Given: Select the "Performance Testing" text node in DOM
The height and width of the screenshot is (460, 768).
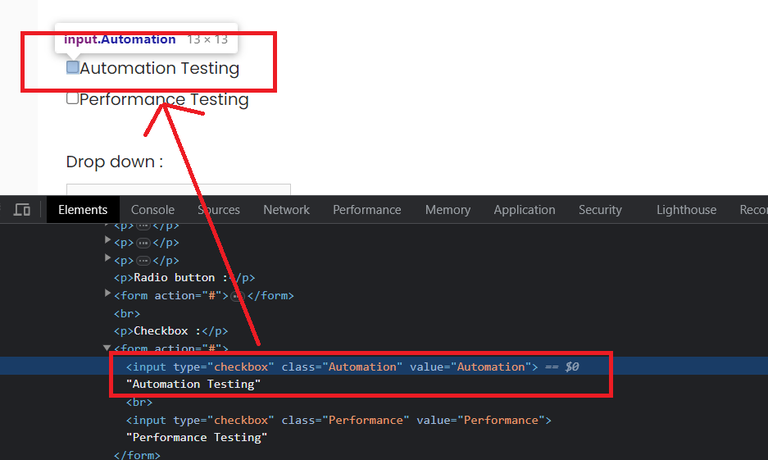Looking at the screenshot, I should coord(197,437).
